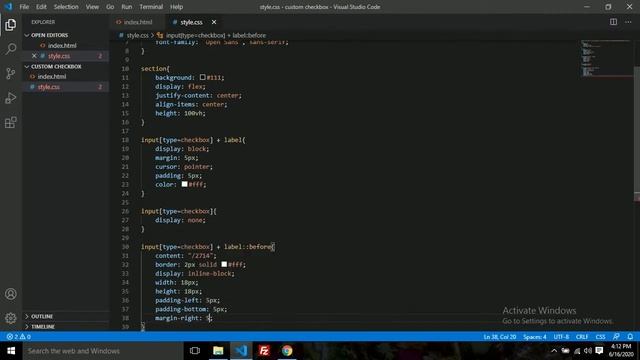Image resolution: width=640 pixels, height=360 pixels.
Task: Select index.html under Open Editors
Action: click(62, 45)
